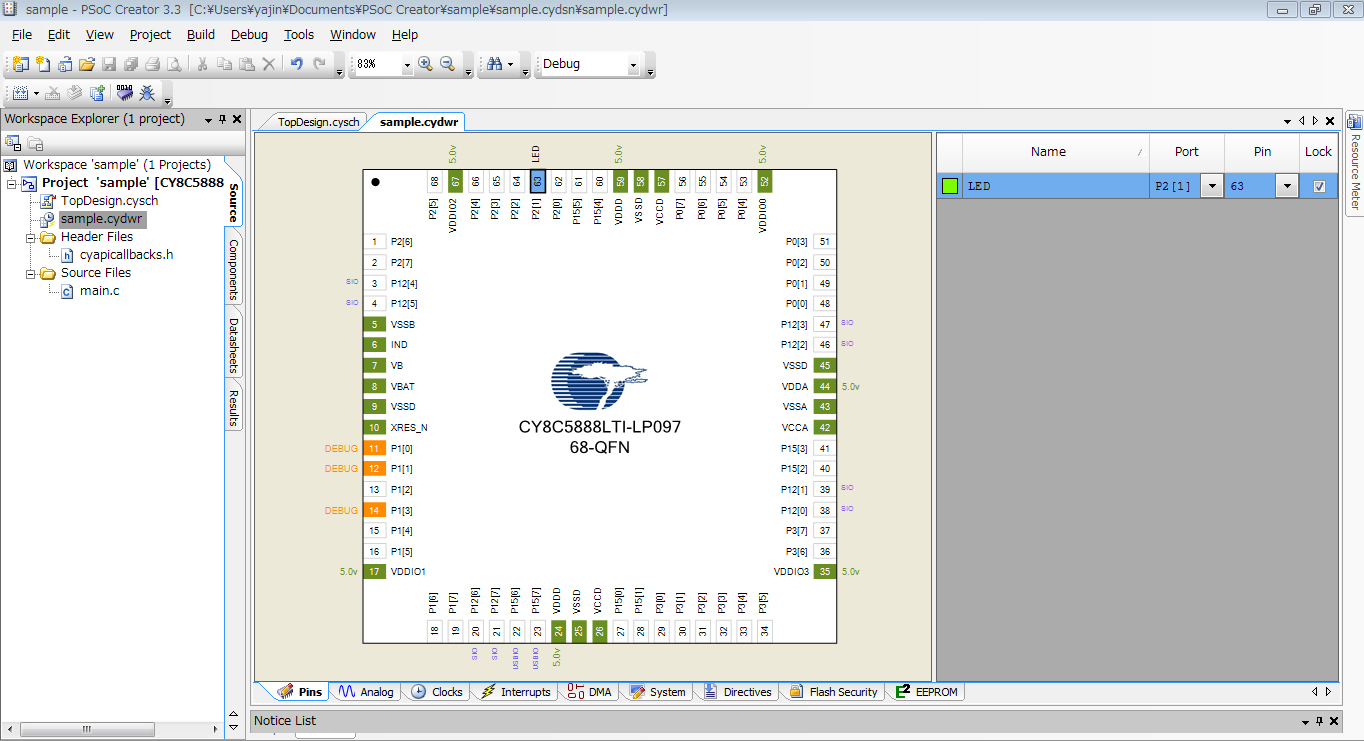Click the Find binoculars icon
The width and height of the screenshot is (1364, 741).
click(x=494, y=64)
